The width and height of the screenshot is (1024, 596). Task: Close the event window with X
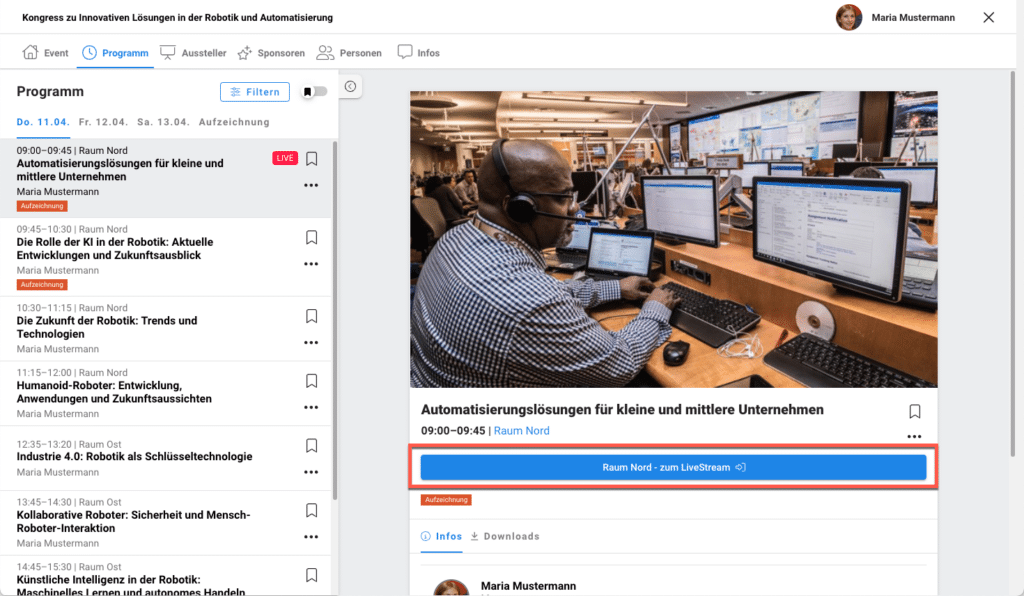(989, 17)
